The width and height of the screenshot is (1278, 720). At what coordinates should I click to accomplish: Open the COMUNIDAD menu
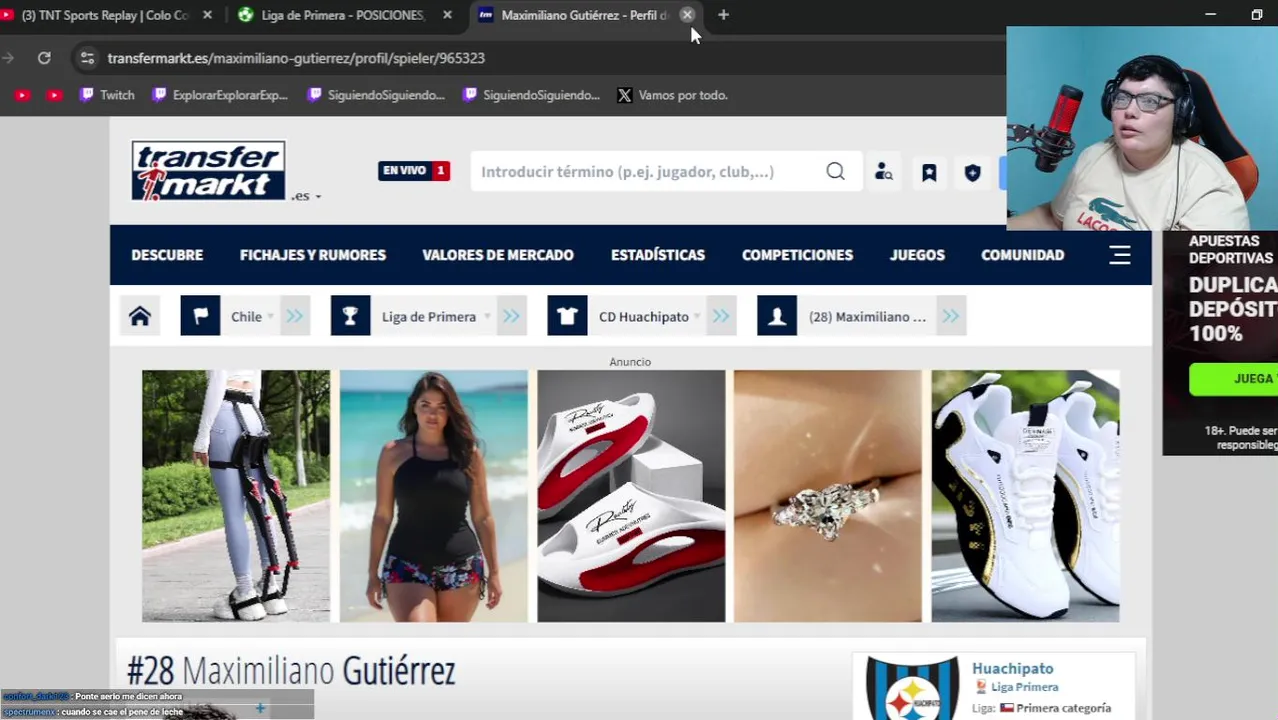point(1022,255)
